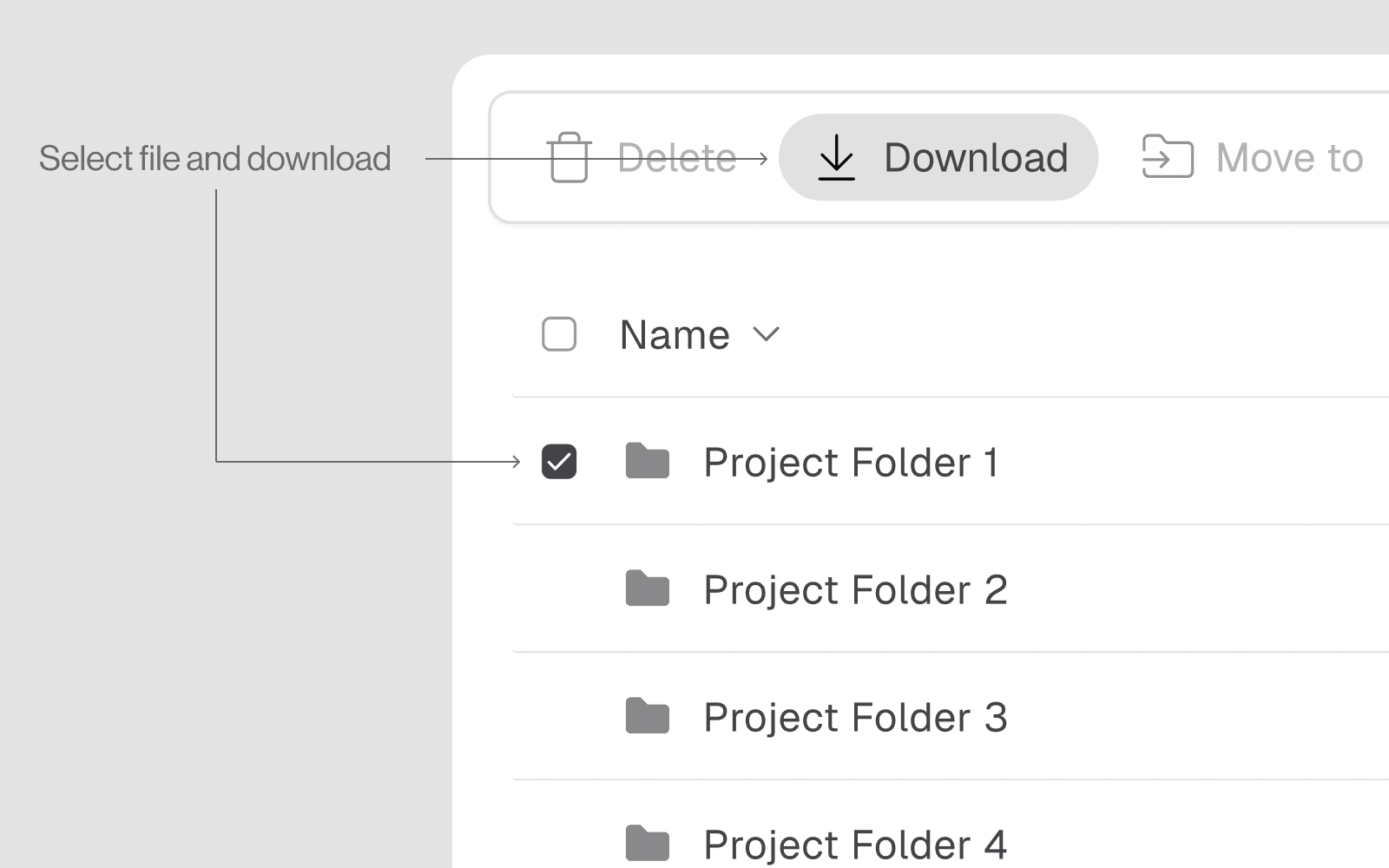
Task: Expand the Name sort chevron
Action: [x=766, y=334]
